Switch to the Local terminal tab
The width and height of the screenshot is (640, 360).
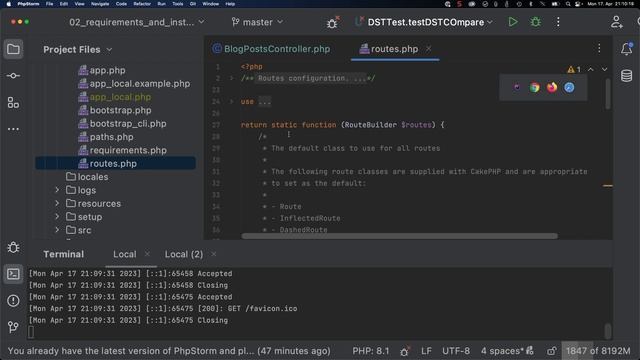(x=124, y=254)
